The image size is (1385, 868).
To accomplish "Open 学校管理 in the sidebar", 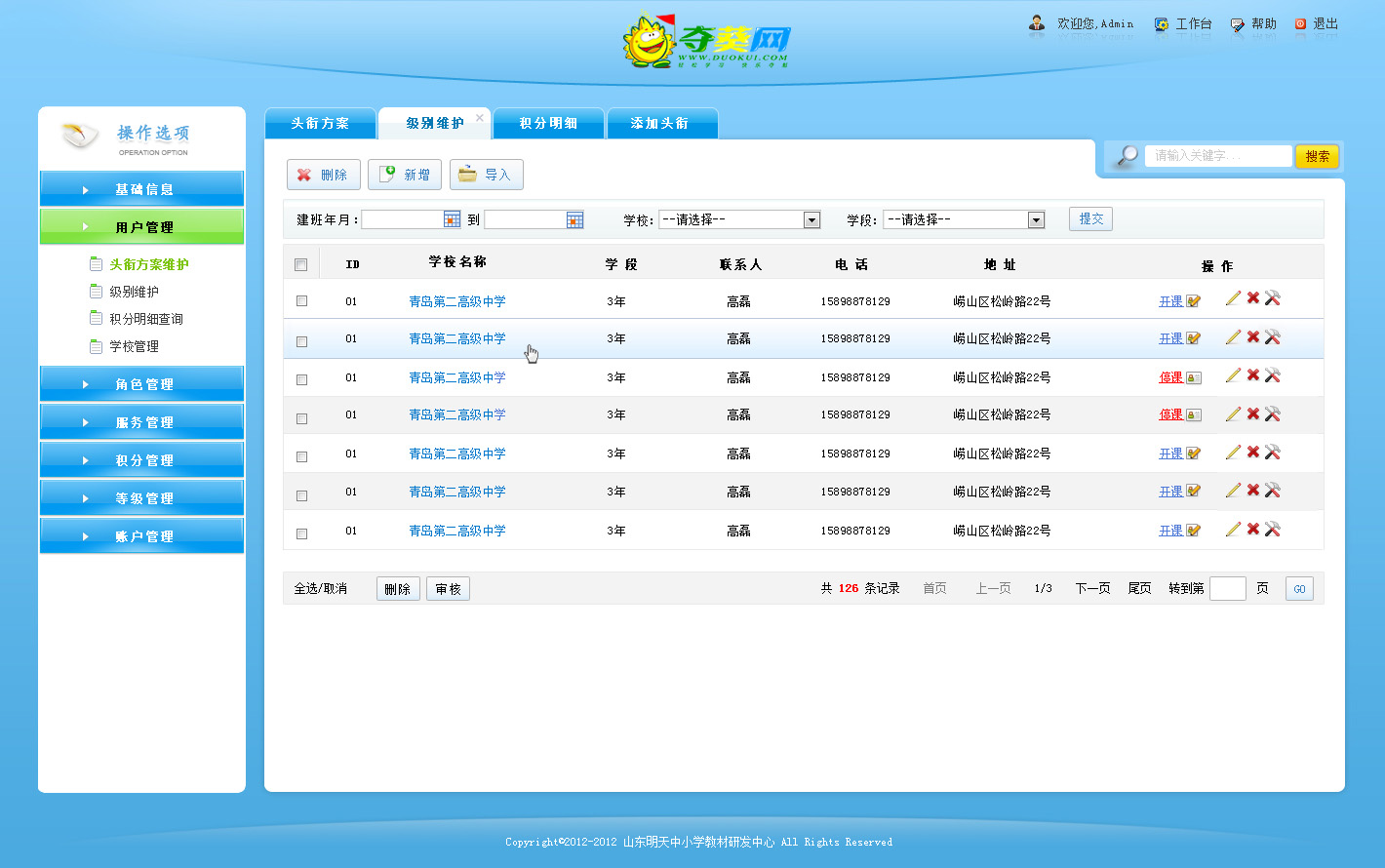I will click(134, 346).
